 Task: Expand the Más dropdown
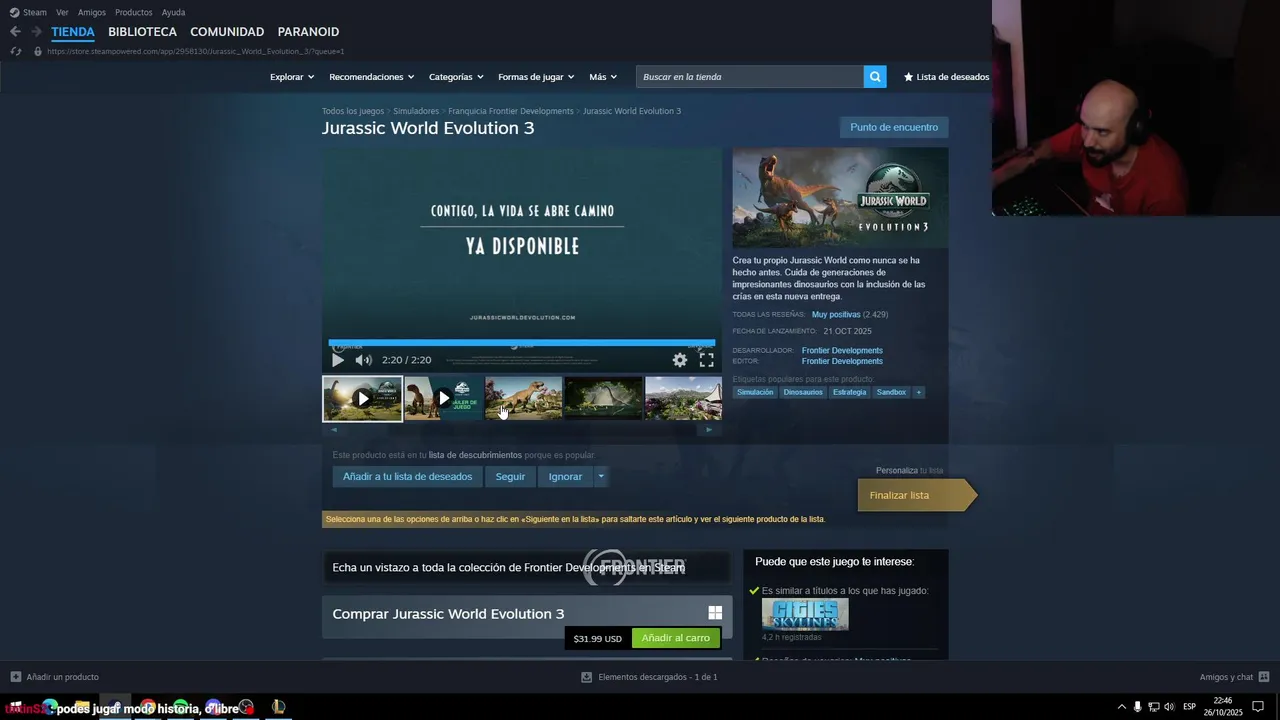(603, 77)
